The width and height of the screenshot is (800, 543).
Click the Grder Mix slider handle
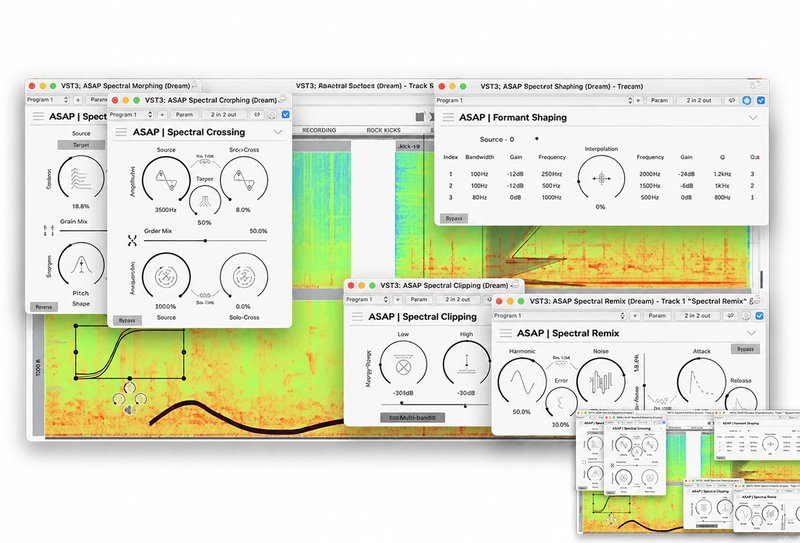click(x=205, y=240)
